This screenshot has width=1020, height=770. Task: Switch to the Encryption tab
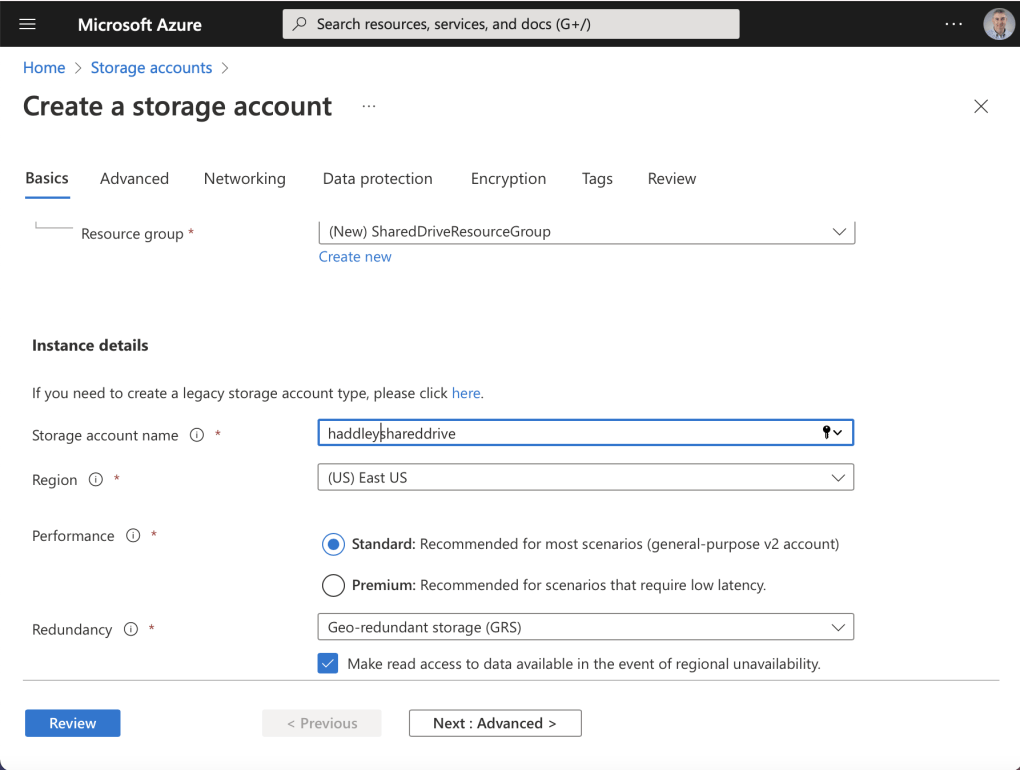(508, 179)
